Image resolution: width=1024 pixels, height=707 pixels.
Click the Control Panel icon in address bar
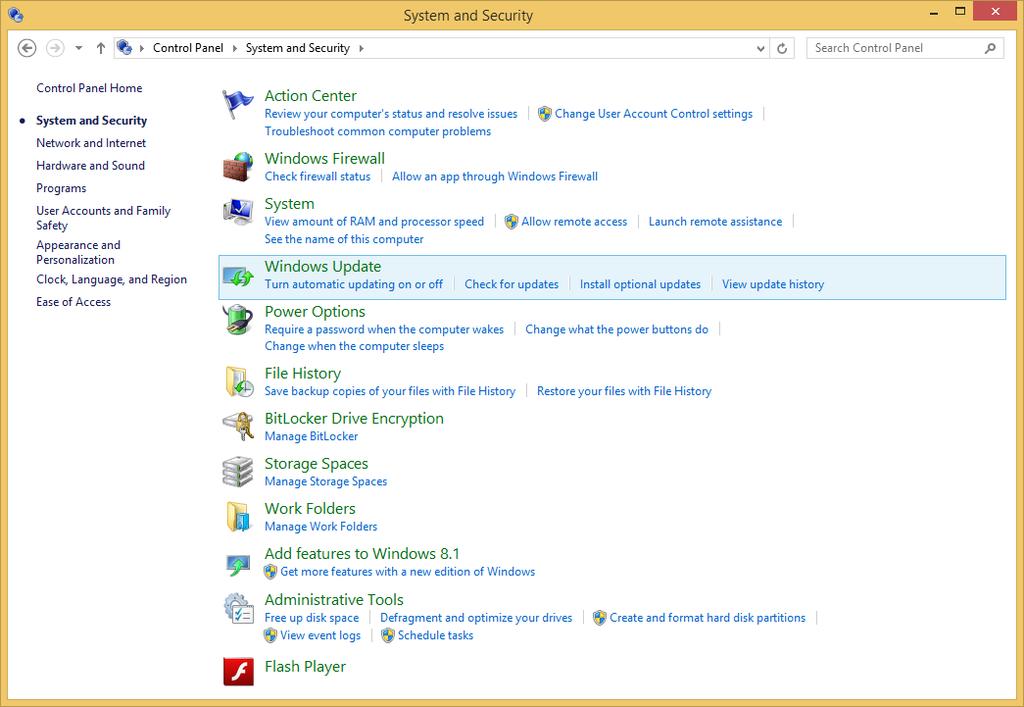coord(124,48)
